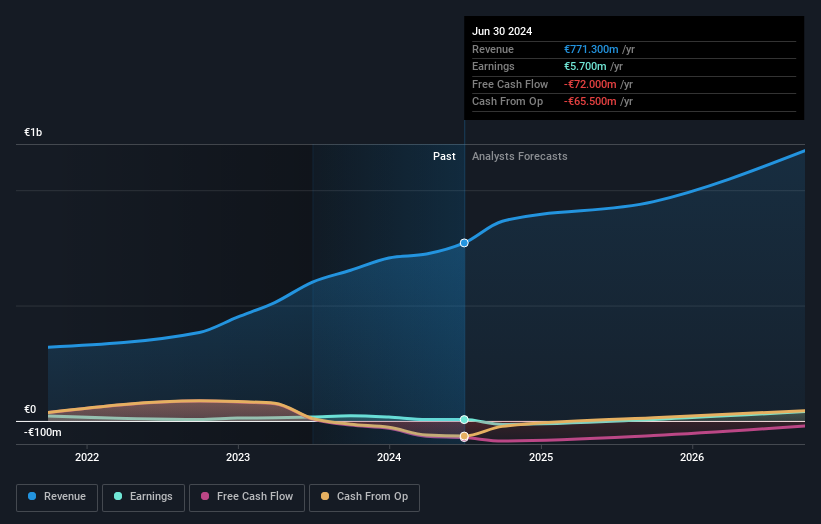Select the 2024 x-axis label

coord(389,457)
